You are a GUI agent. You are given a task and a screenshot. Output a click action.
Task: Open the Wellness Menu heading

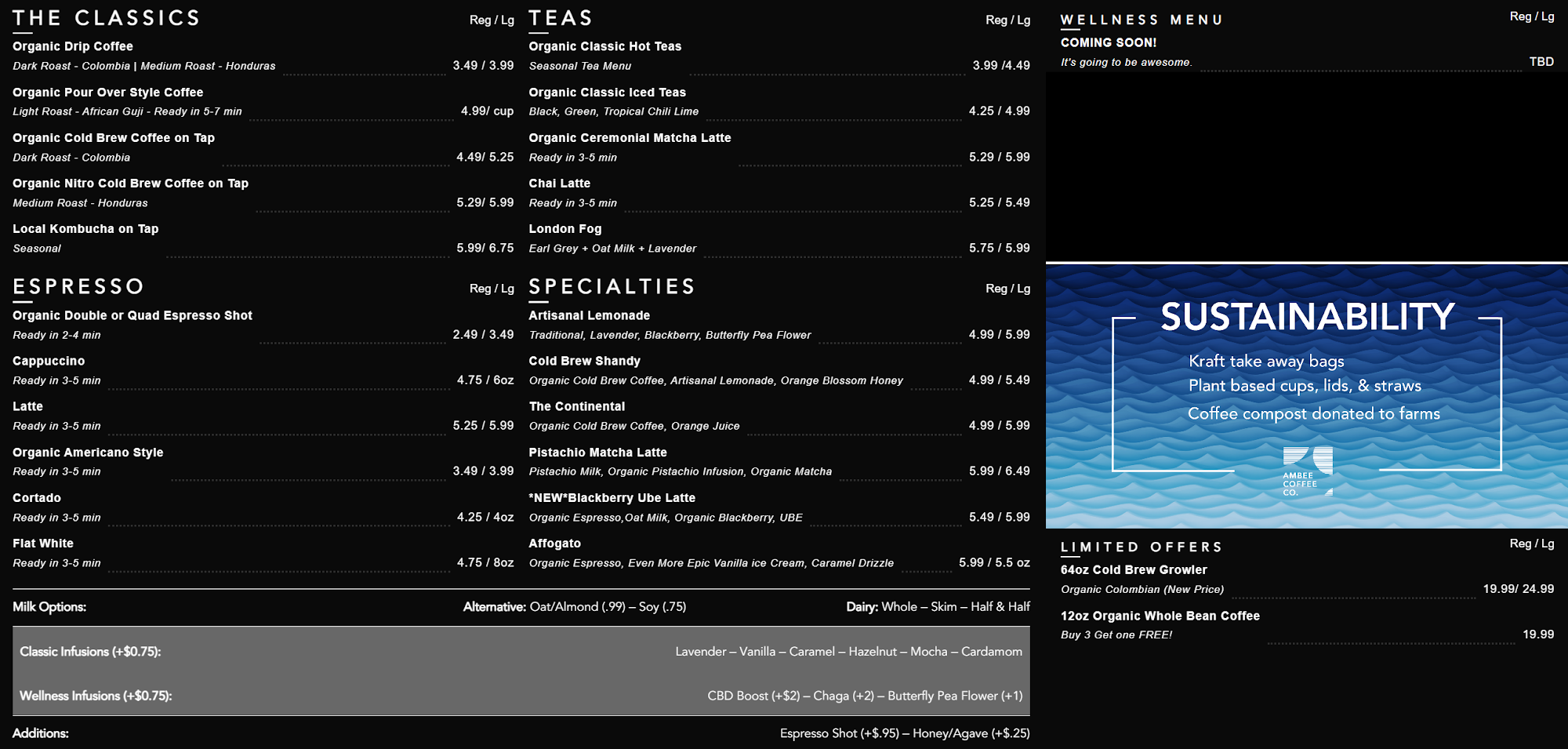coord(1141,20)
